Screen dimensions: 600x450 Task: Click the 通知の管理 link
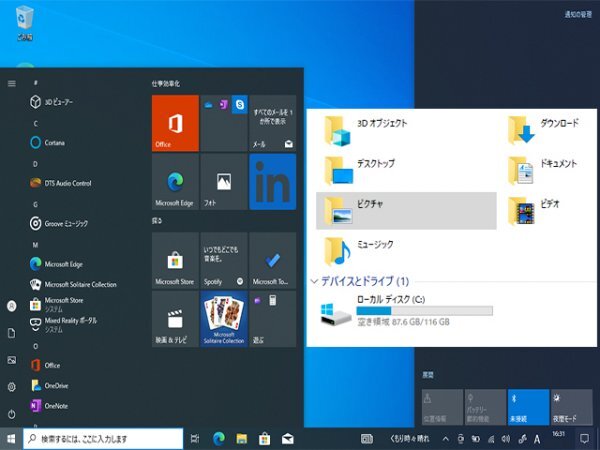tap(578, 15)
